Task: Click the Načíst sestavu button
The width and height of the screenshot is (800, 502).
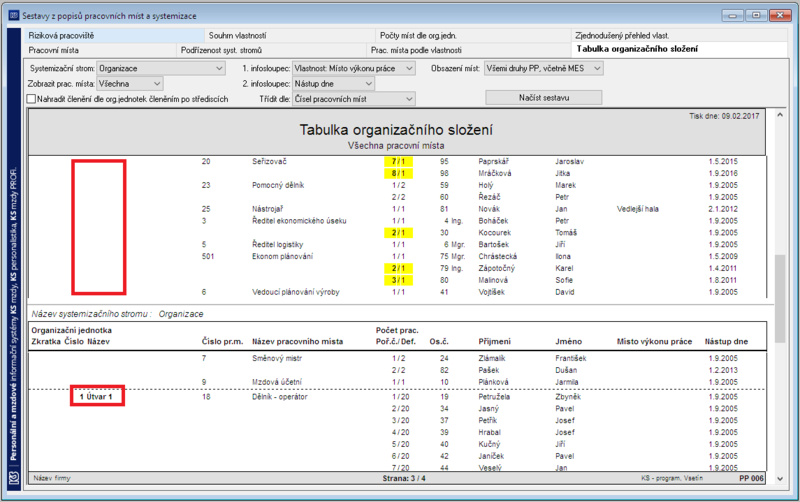Action: tap(544, 97)
